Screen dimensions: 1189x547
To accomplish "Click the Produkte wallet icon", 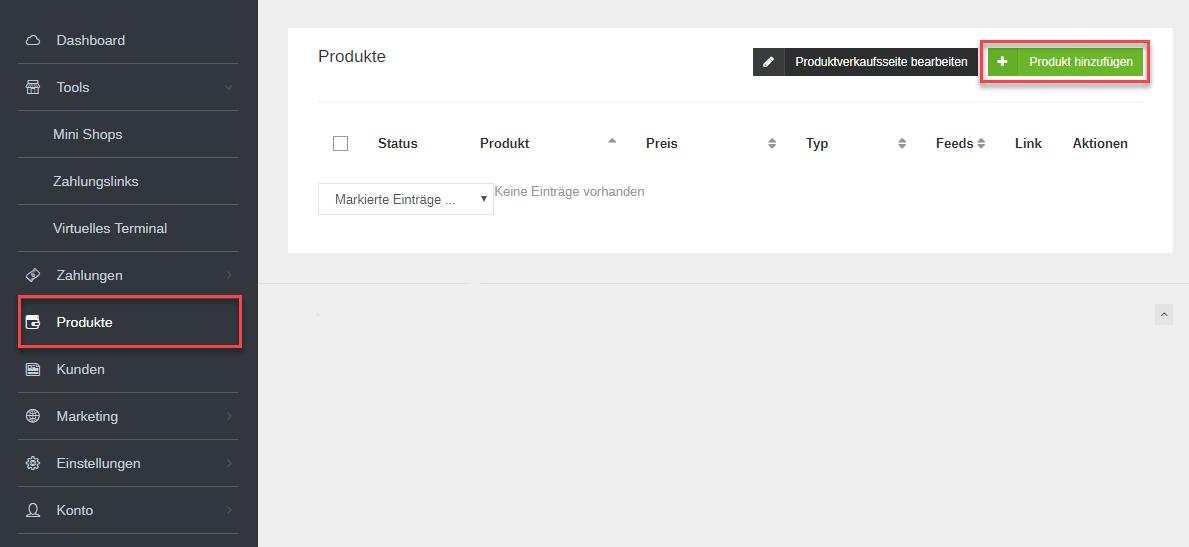I will click(x=33, y=323).
